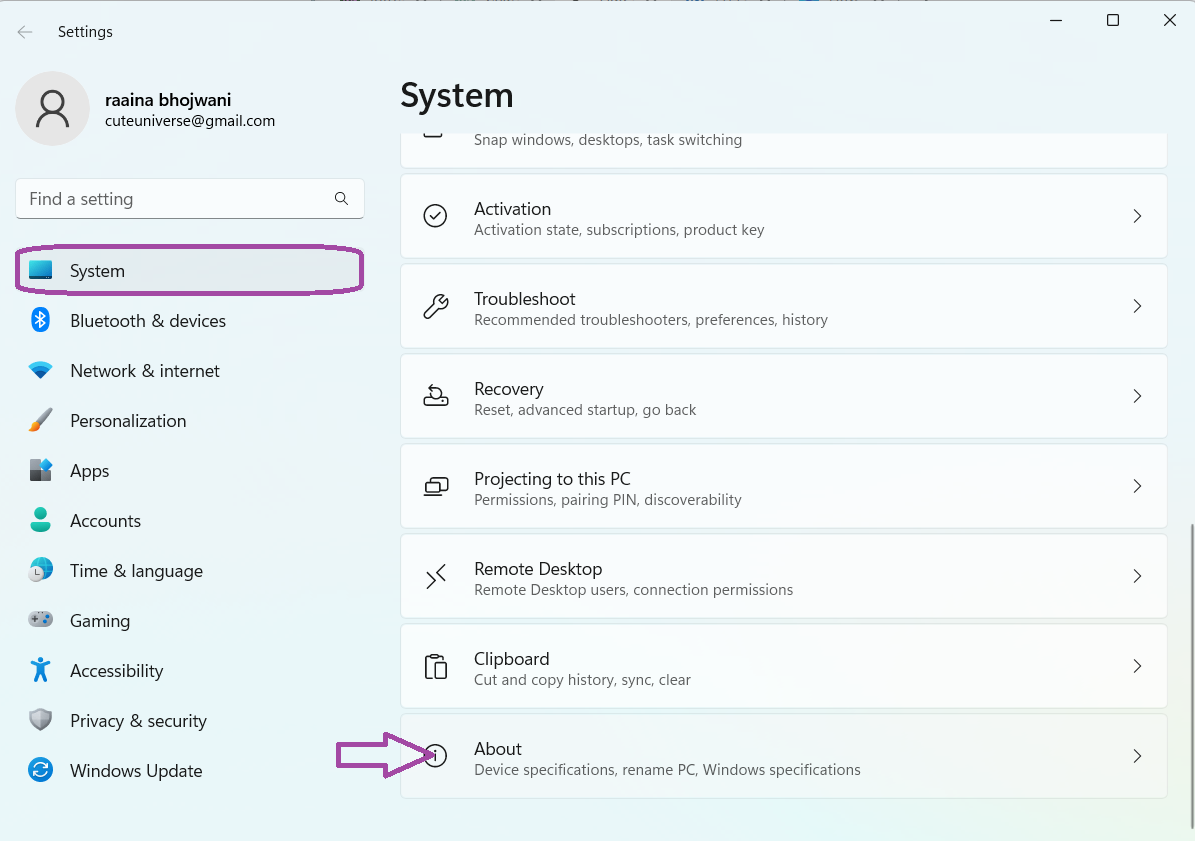Click the Windows Update sync icon
Screen dimensions: 1195x841
[x=40, y=771]
